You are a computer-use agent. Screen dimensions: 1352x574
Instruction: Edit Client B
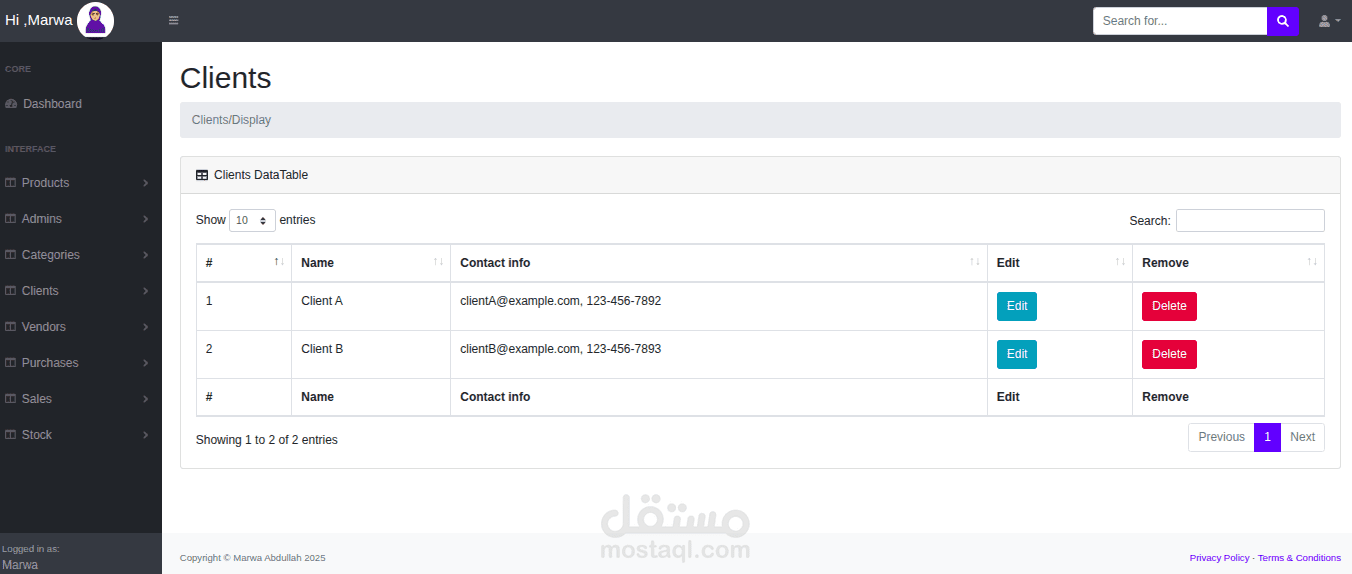[x=1017, y=354]
